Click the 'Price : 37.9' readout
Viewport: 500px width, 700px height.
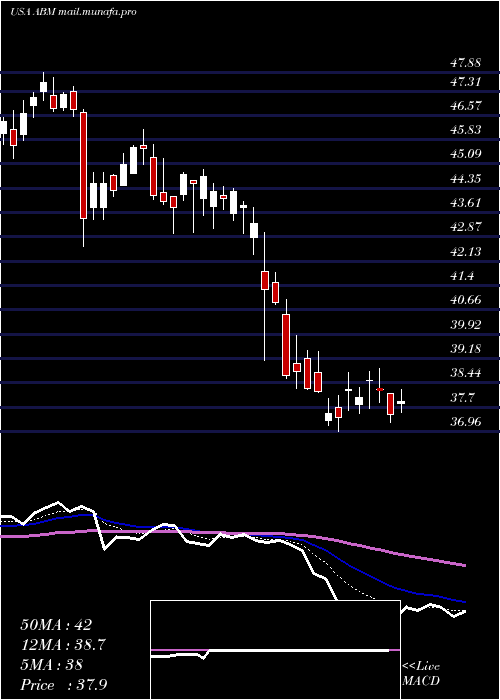click(x=63, y=685)
